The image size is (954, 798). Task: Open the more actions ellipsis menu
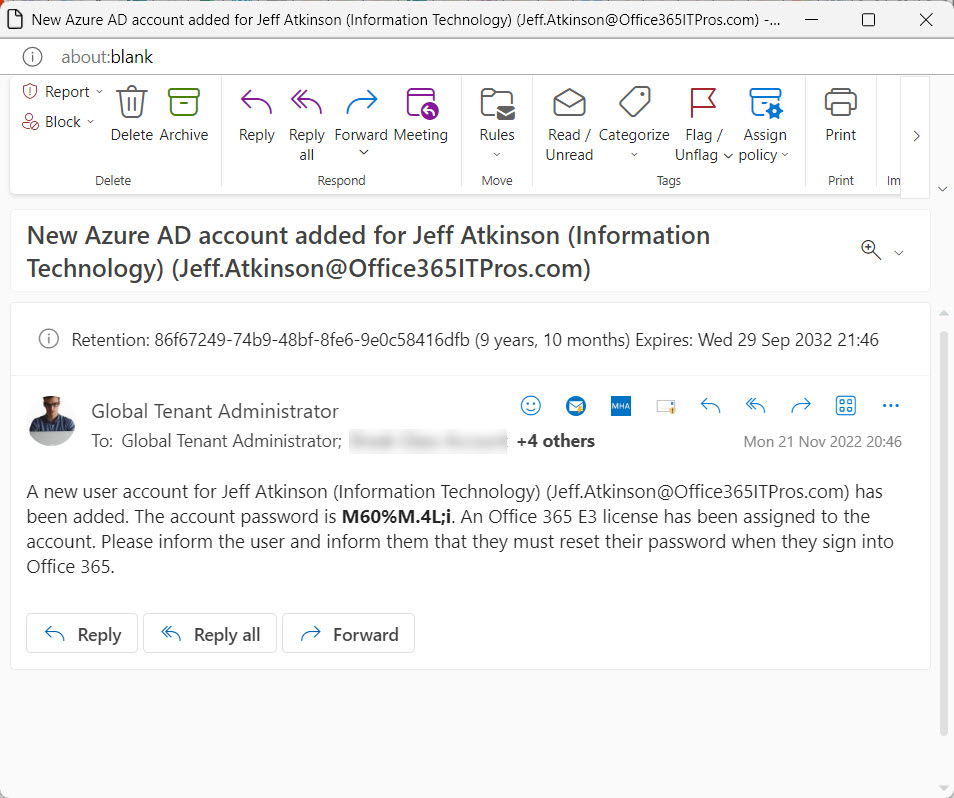(x=890, y=406)
